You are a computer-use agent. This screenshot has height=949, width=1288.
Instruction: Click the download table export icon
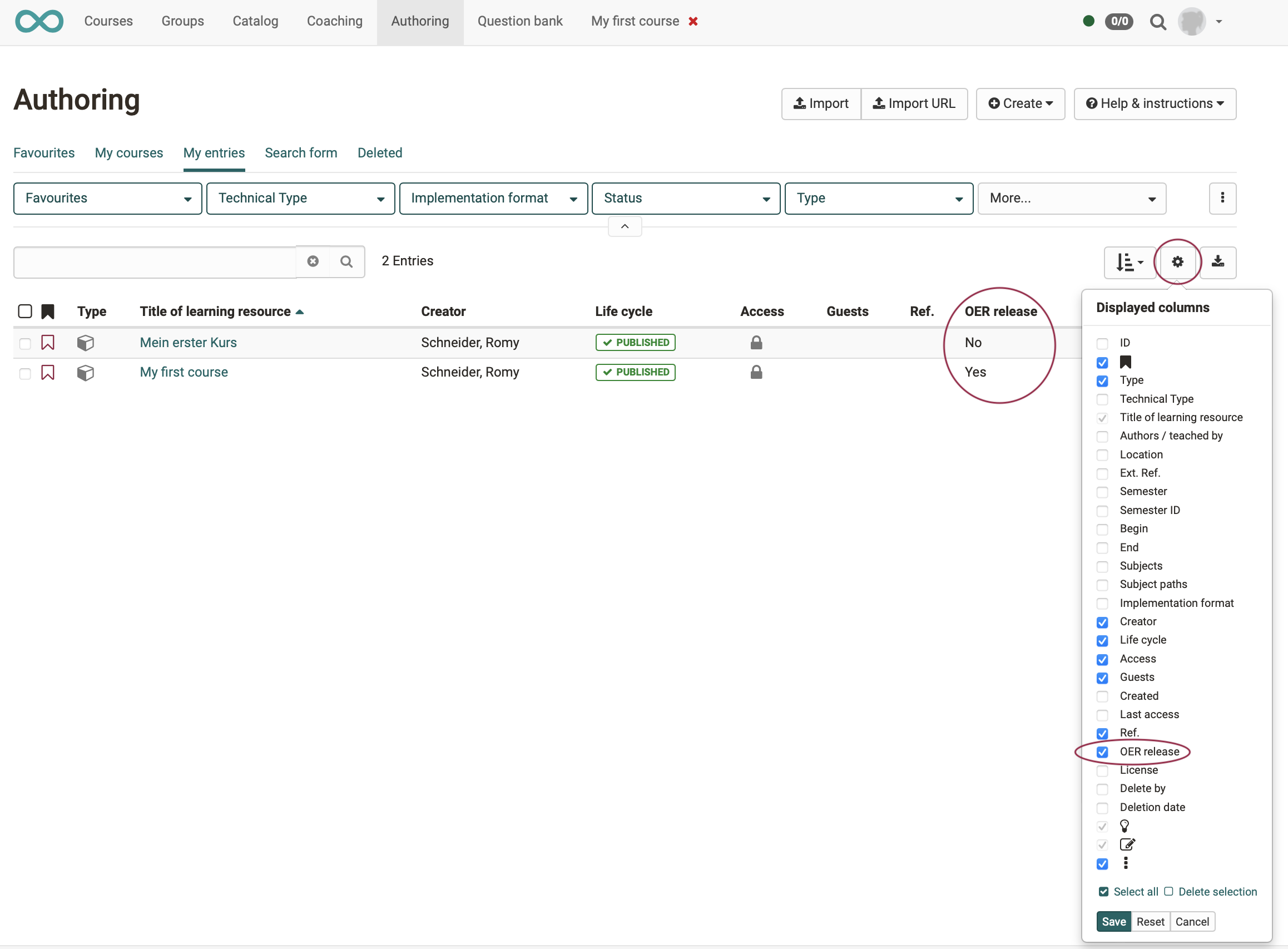tap(1217, 262)
